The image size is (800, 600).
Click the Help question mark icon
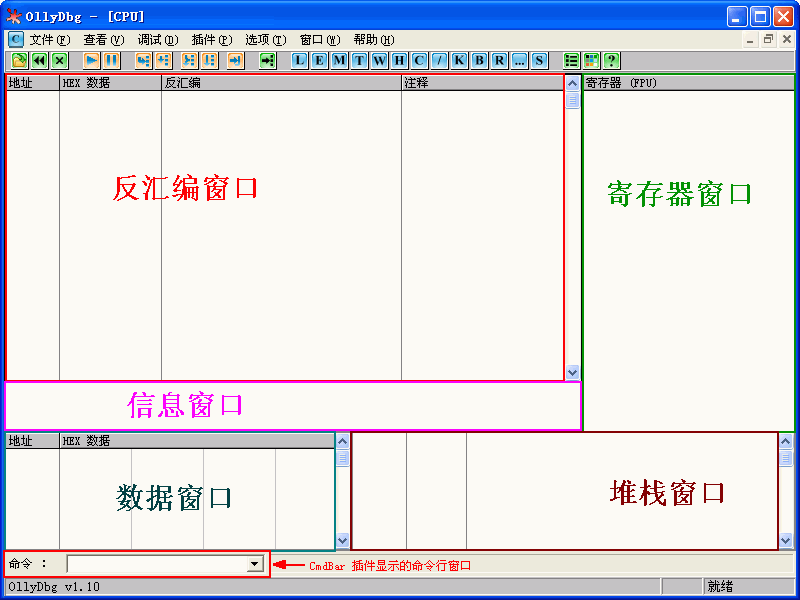pos(611,61)
